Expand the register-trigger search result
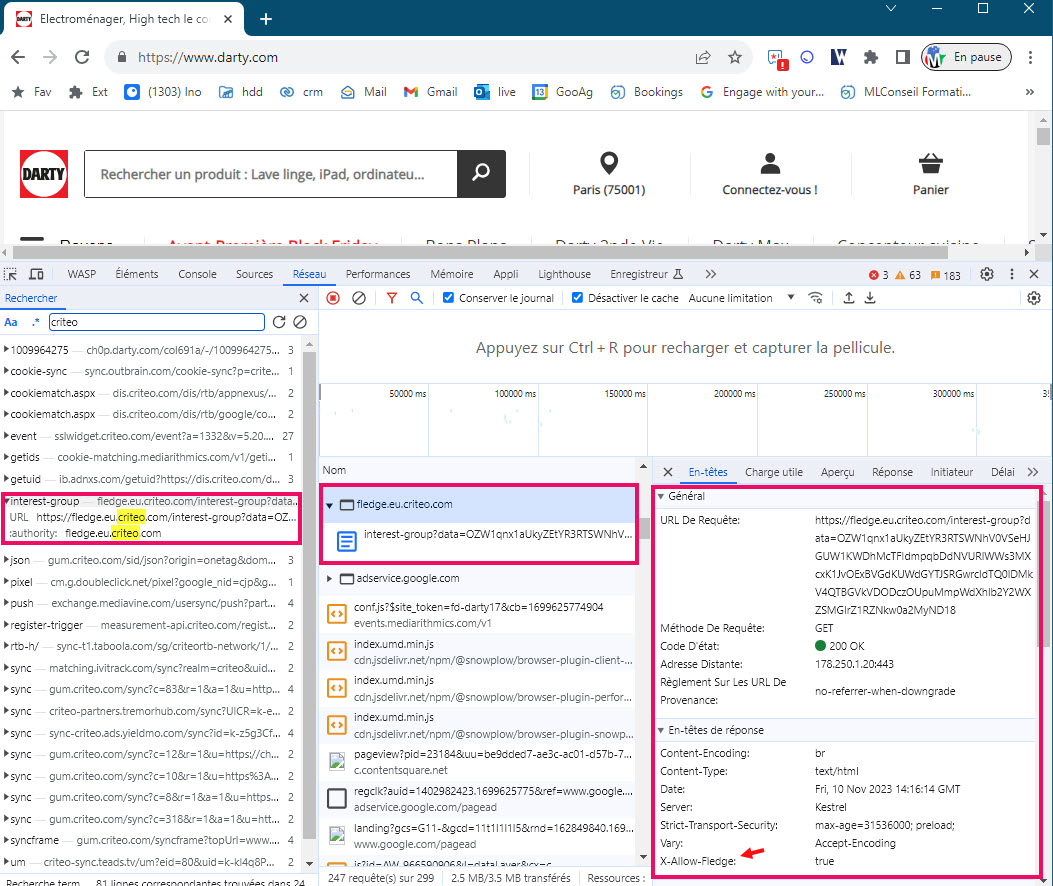Screen dimensions: 1053x886 [x=6, y=625]
